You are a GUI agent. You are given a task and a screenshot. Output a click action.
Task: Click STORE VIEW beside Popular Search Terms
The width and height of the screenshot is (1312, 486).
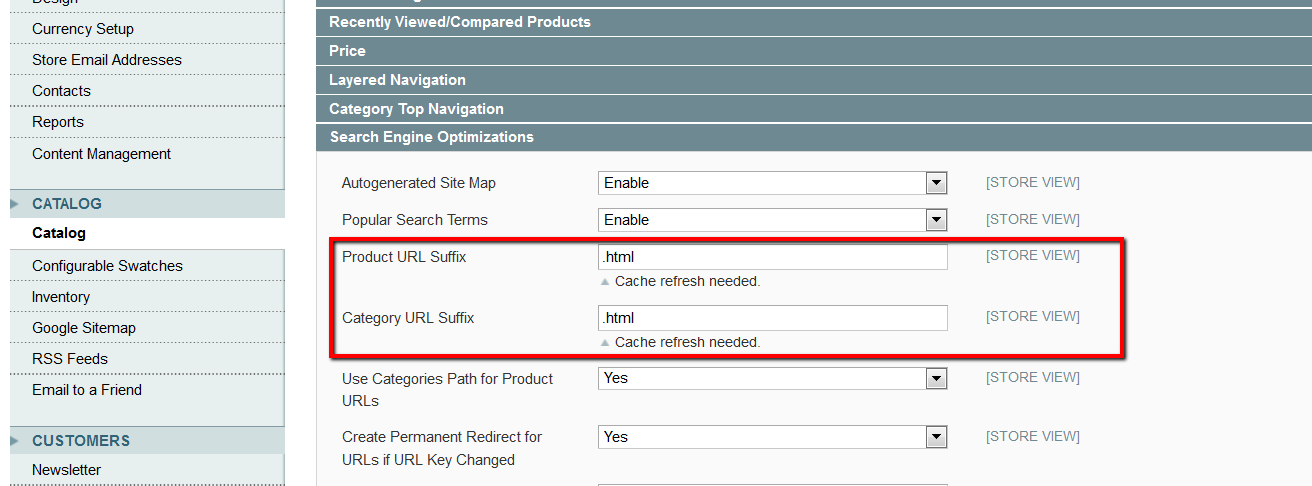(x=1033, y=219)
